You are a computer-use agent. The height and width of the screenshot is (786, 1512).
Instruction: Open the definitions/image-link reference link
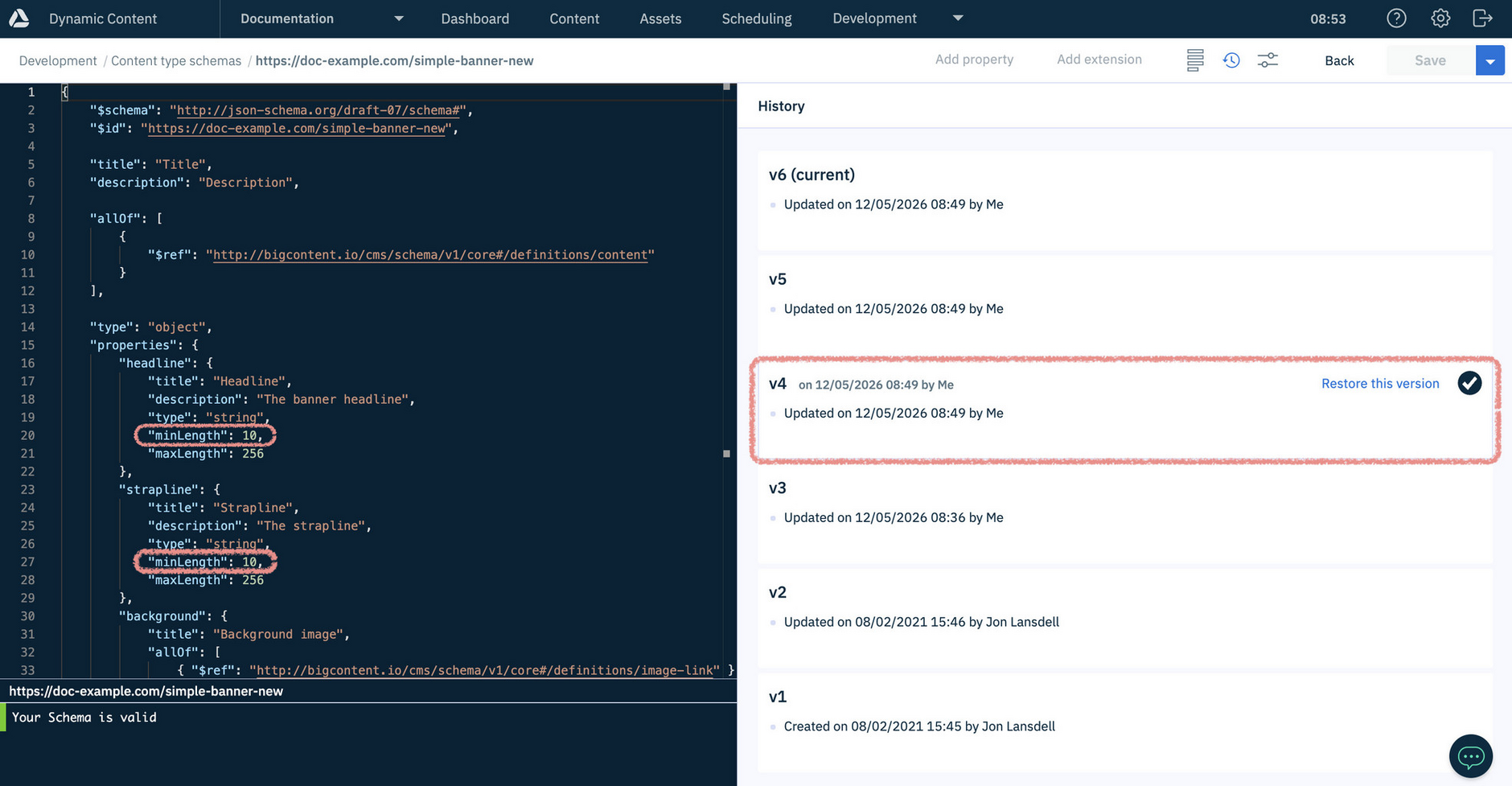coord(484,670)
